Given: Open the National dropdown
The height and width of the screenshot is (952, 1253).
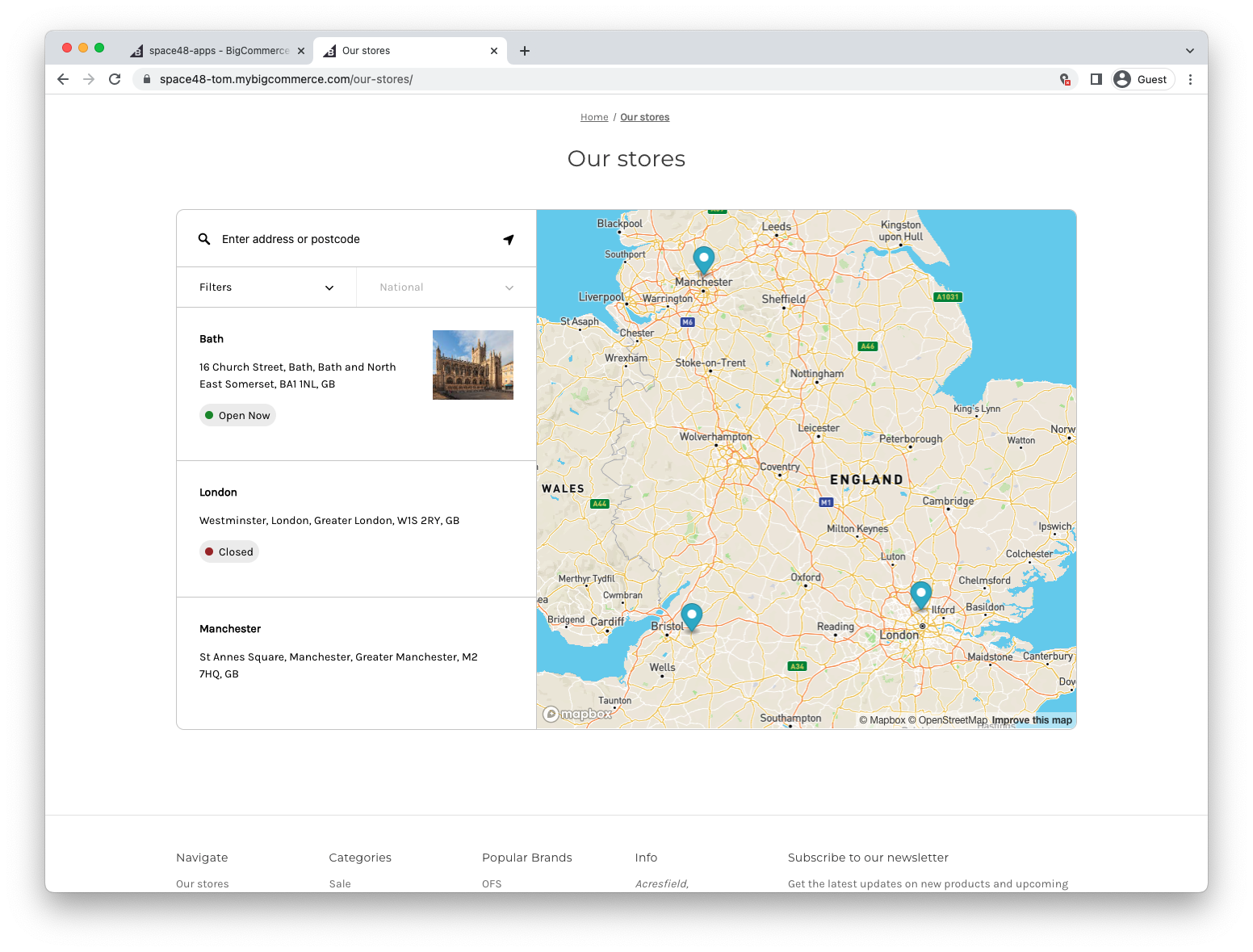Looking at the screenshot, I should click(446, 287).
